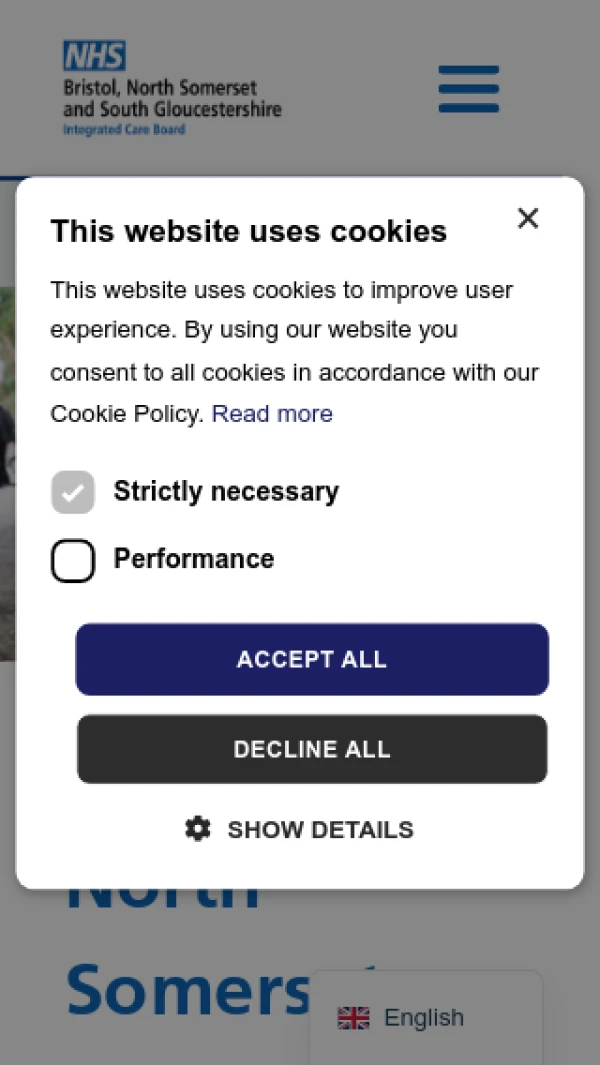Click the cookie consent description paragraph
This screenshot has width=600, height=1065.
(x=294, y=350)
